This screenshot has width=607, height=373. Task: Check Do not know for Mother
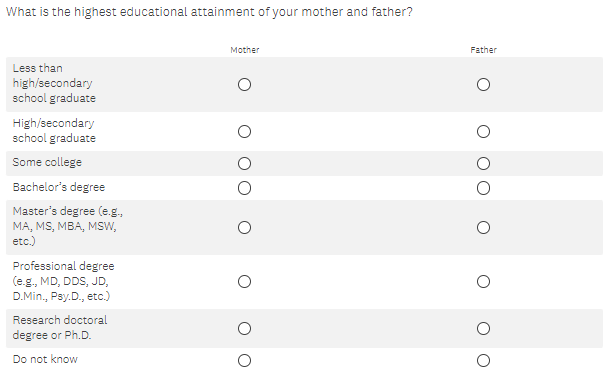click(244, 360)
